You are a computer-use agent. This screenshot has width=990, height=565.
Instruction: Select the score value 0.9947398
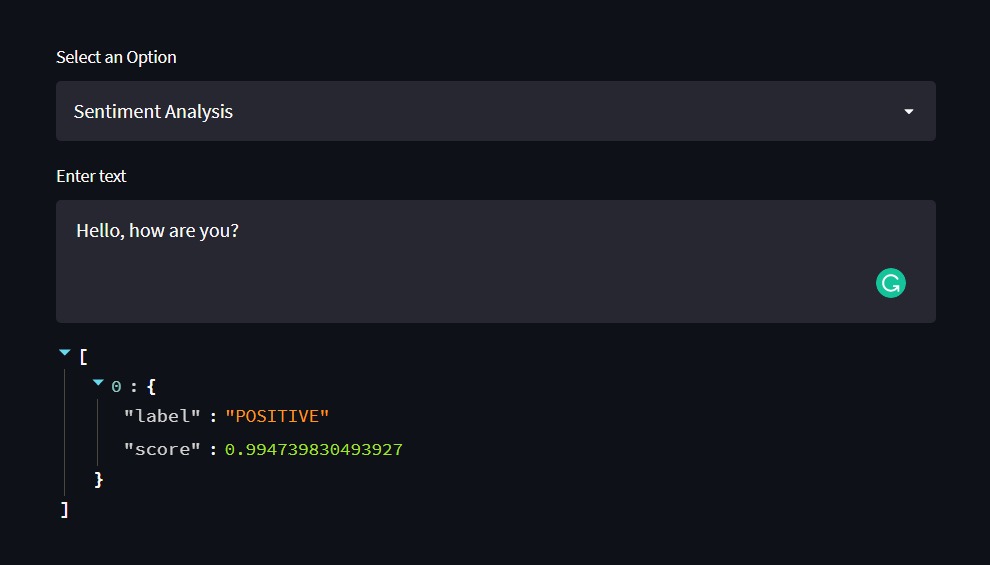coord(314,449)
